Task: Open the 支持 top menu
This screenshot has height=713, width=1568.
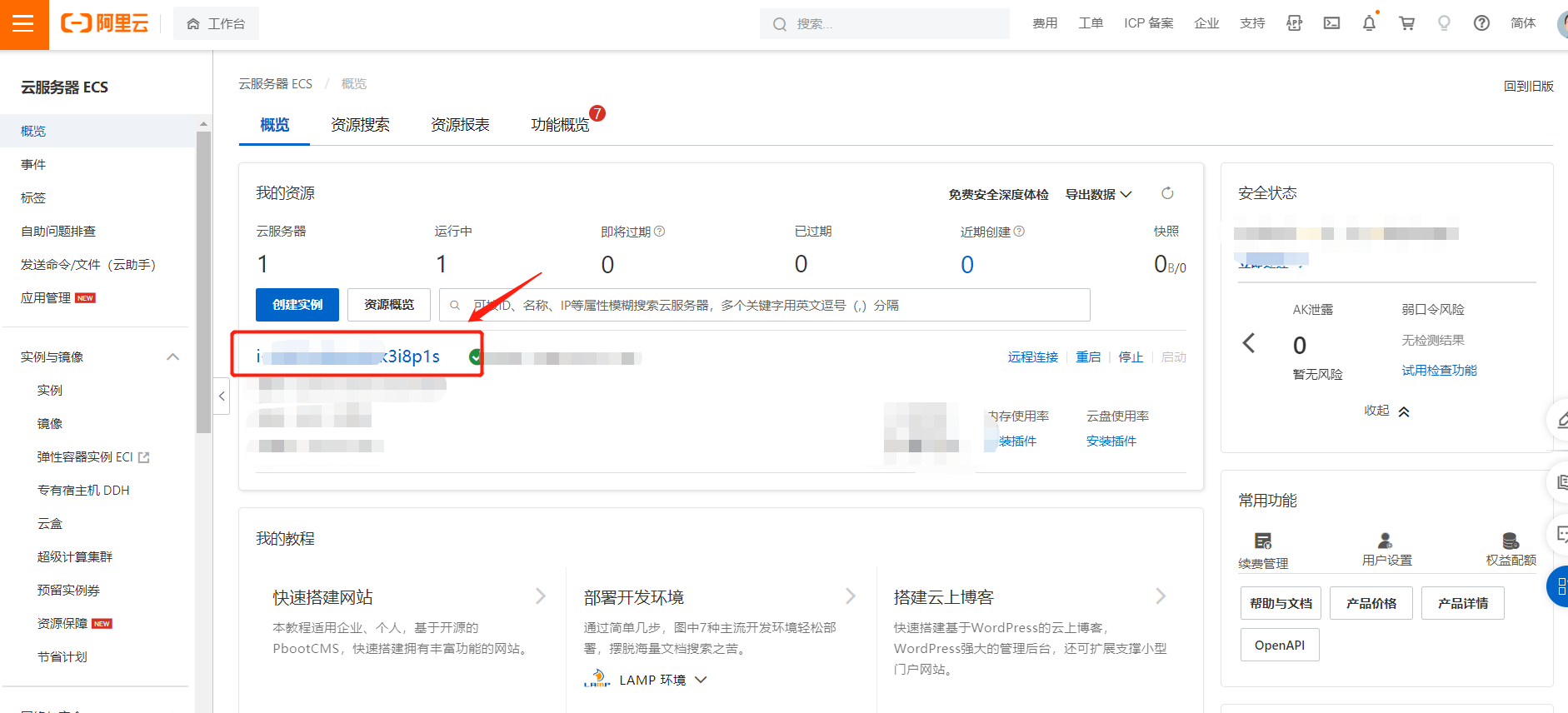Action: [1252, 23]
